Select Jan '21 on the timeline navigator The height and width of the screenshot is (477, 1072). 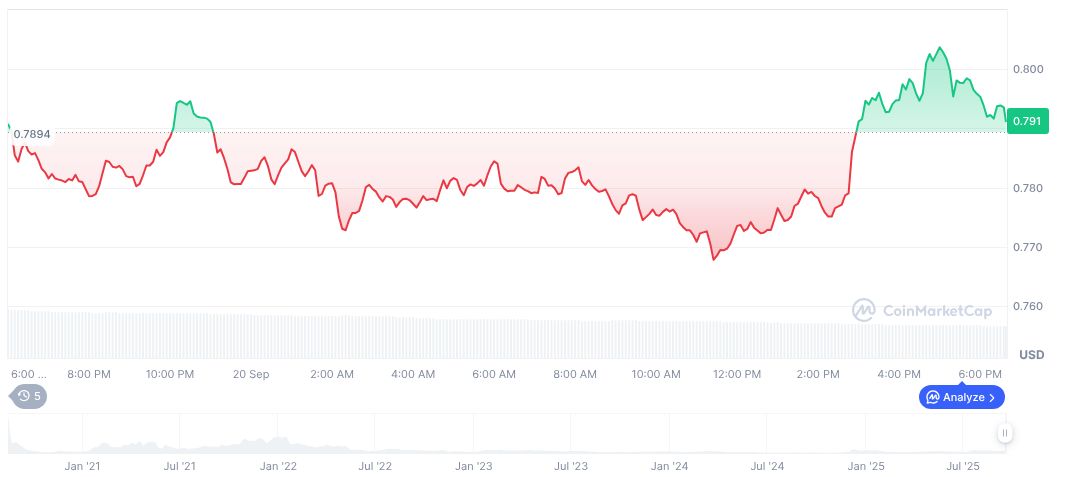click(x=81, y=466)
